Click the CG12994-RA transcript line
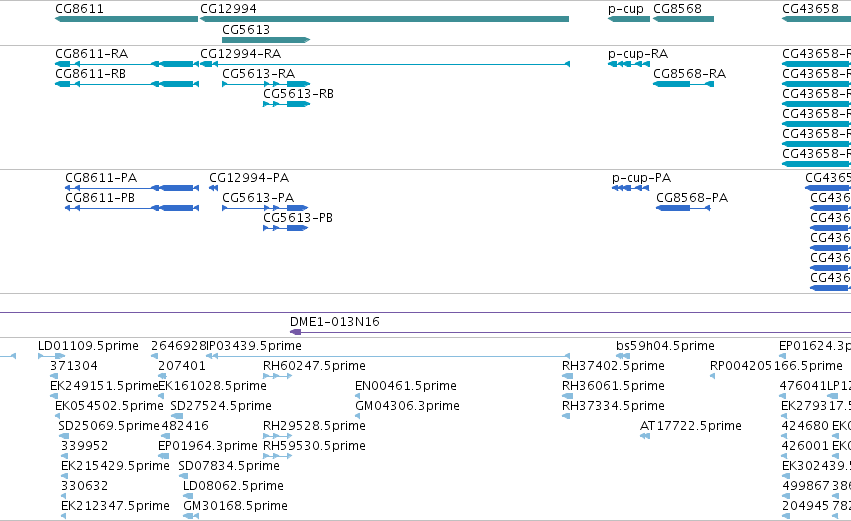851x521 pixels. click(x=384, y=64)
